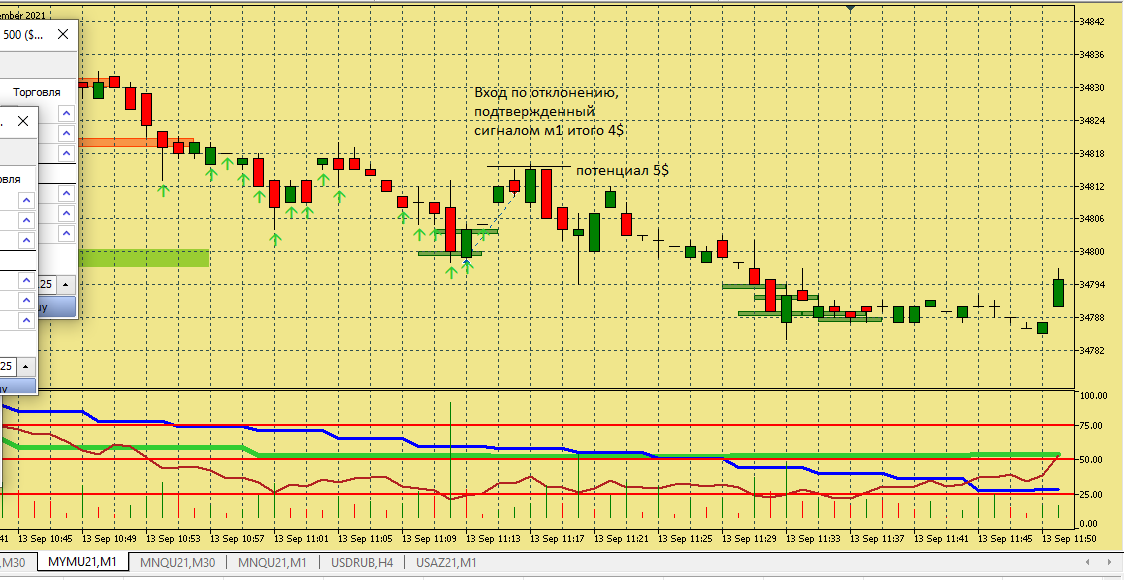Click the 50.00 indicator scale value
This screenshot has height=580, width=1124.
click(x=1093, y=460)
